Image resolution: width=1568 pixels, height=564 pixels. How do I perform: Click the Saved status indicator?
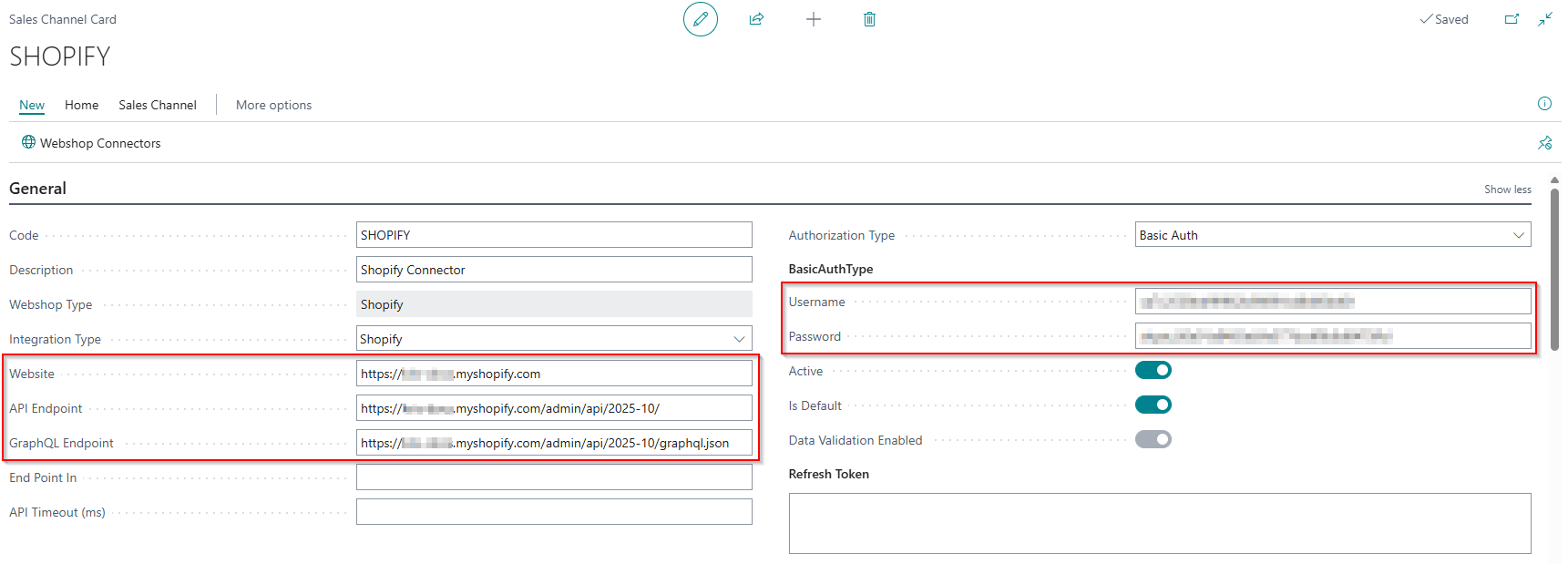(x=1444, y=19)
